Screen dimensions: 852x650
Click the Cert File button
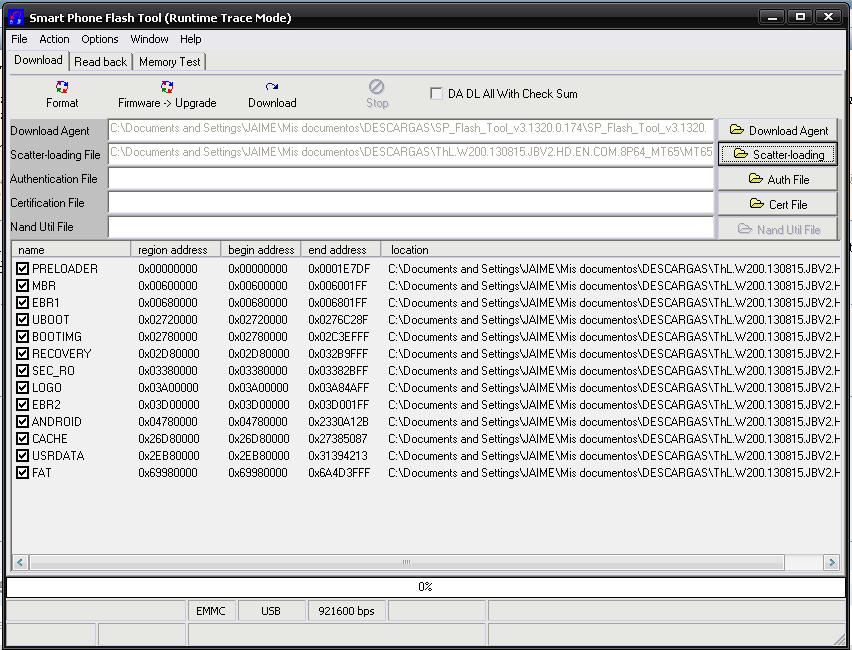click(778, 204)
